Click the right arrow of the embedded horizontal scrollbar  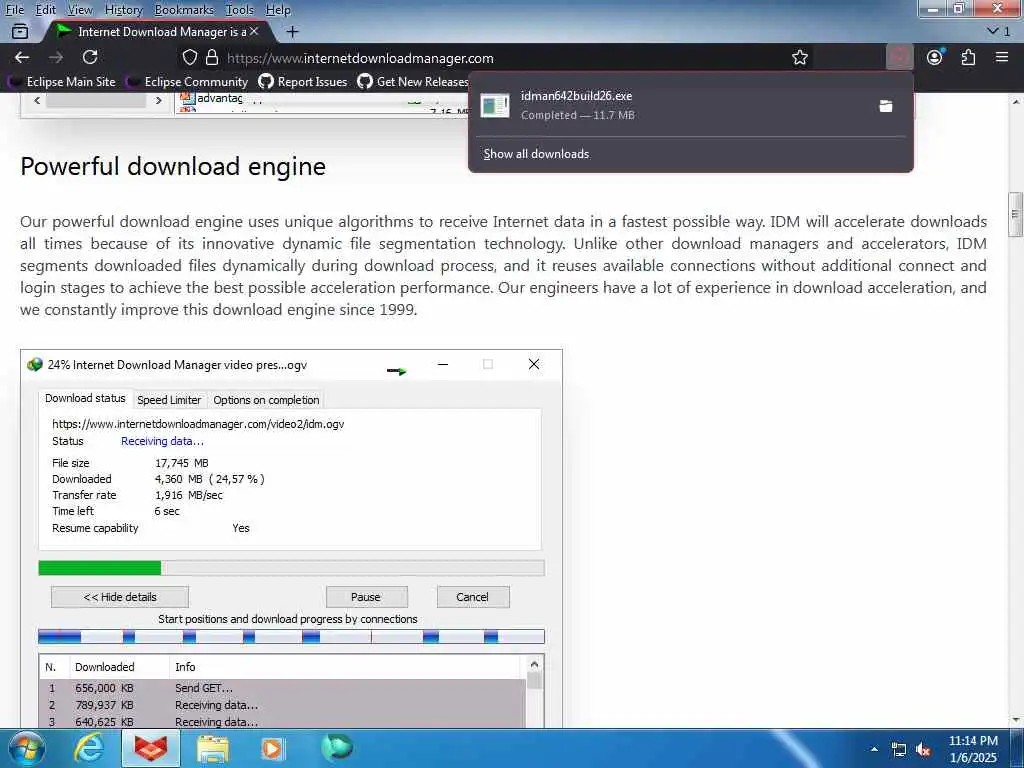(158, 101)
